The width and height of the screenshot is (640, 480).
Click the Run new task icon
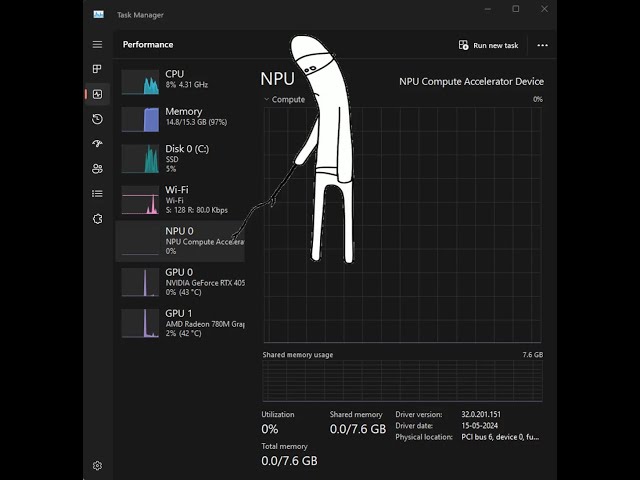pos(463,45)
